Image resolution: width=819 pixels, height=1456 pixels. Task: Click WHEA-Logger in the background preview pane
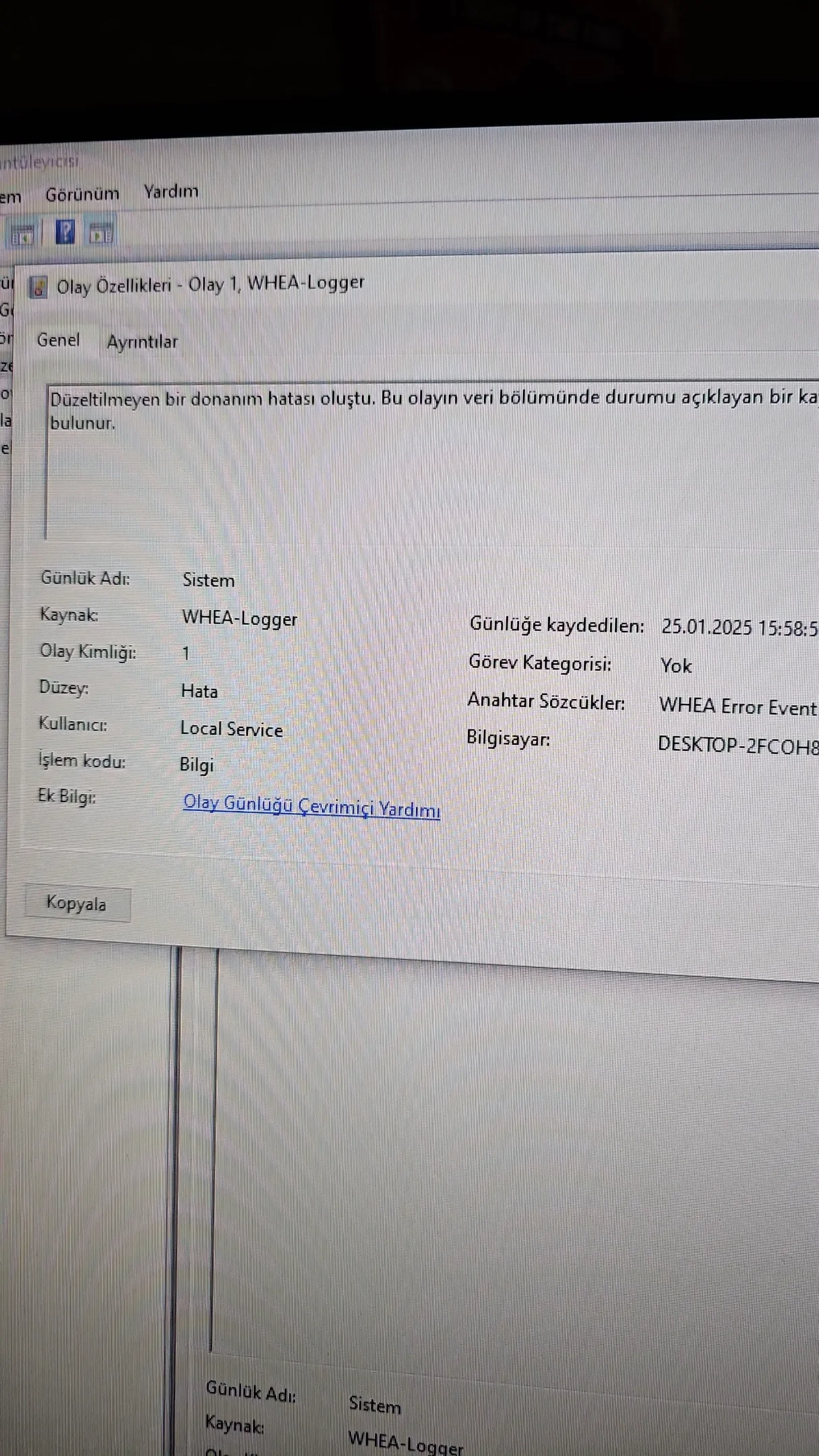[406, 1443]
